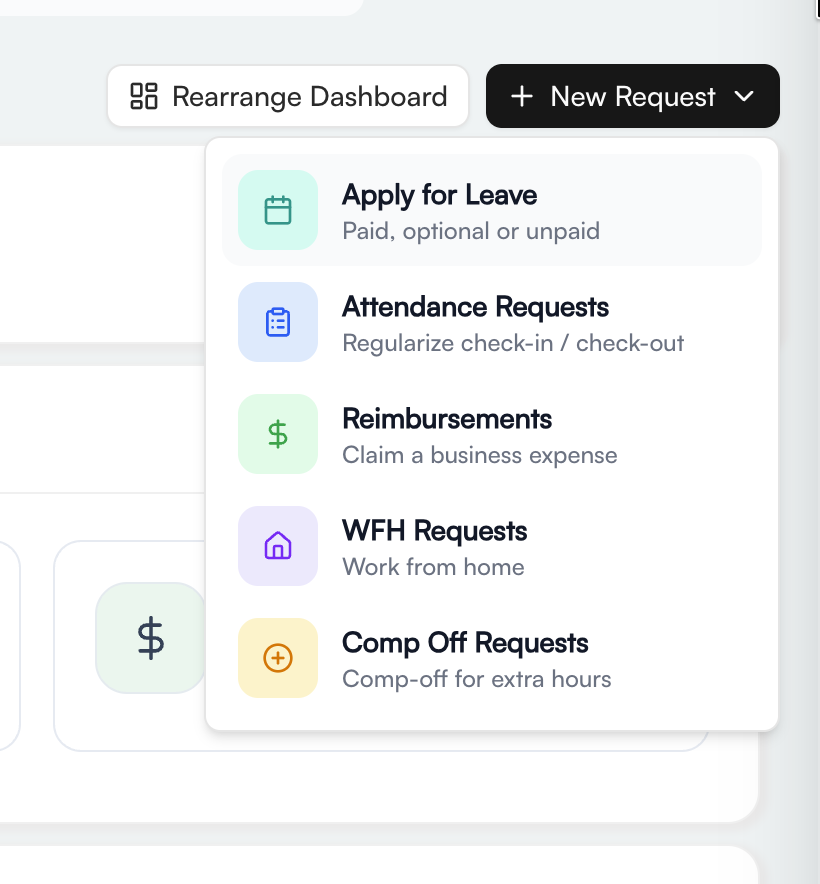Image resolution: width=820 pixels, height=884 pixels.
Task: Open Reimbursements request option
Action: pos(492,434)
